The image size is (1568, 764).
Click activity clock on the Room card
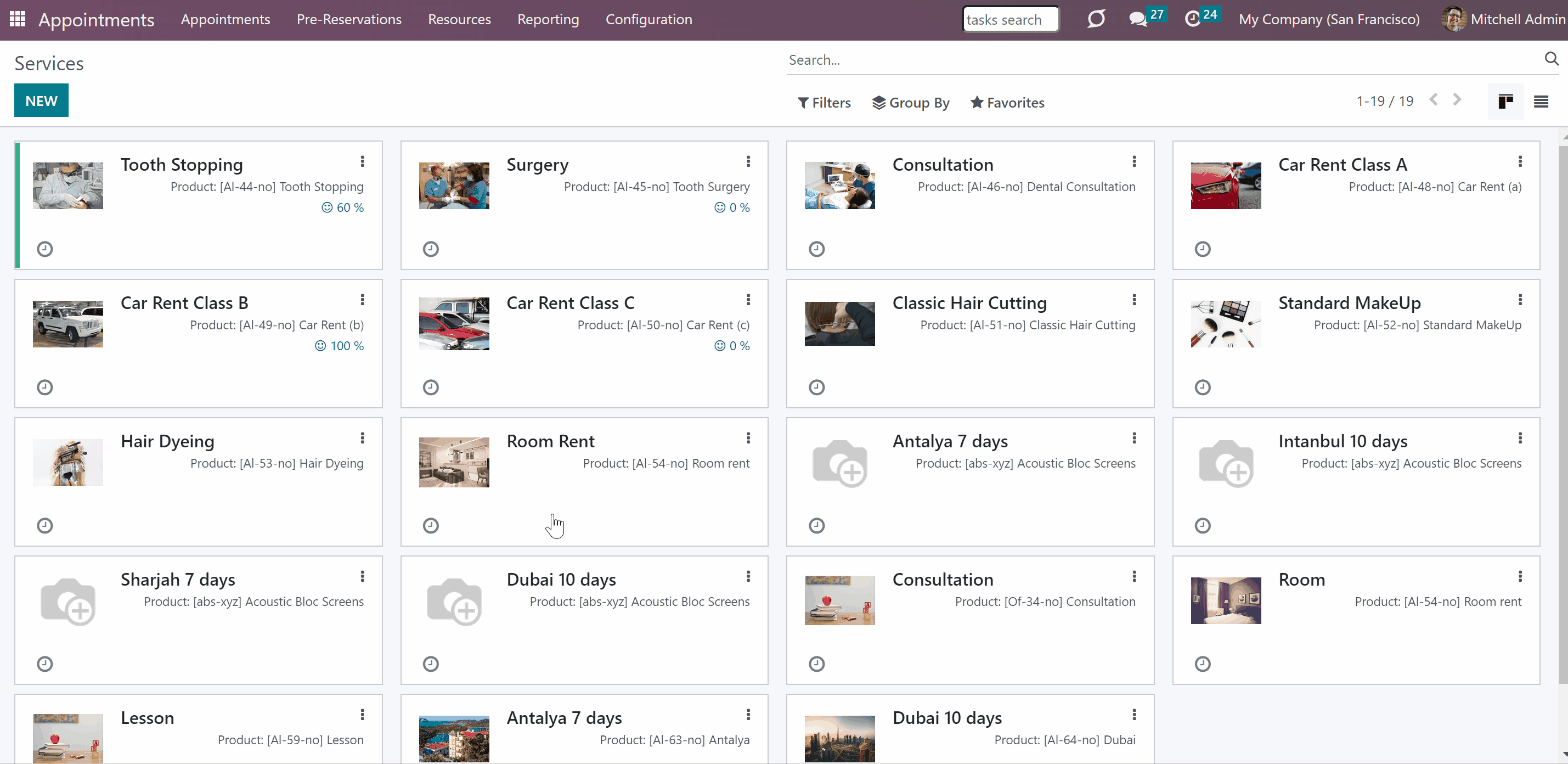click(x=1203, y=664)
